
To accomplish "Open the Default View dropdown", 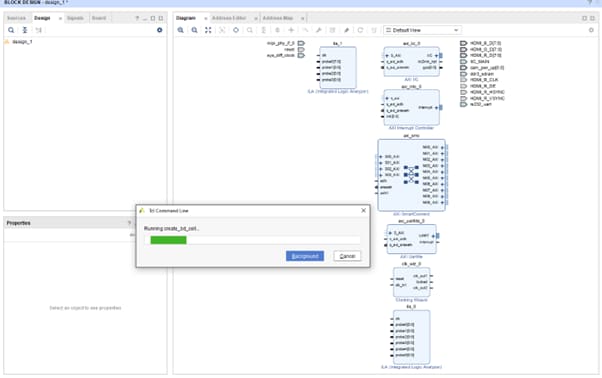I will click(x=422, y=30).
